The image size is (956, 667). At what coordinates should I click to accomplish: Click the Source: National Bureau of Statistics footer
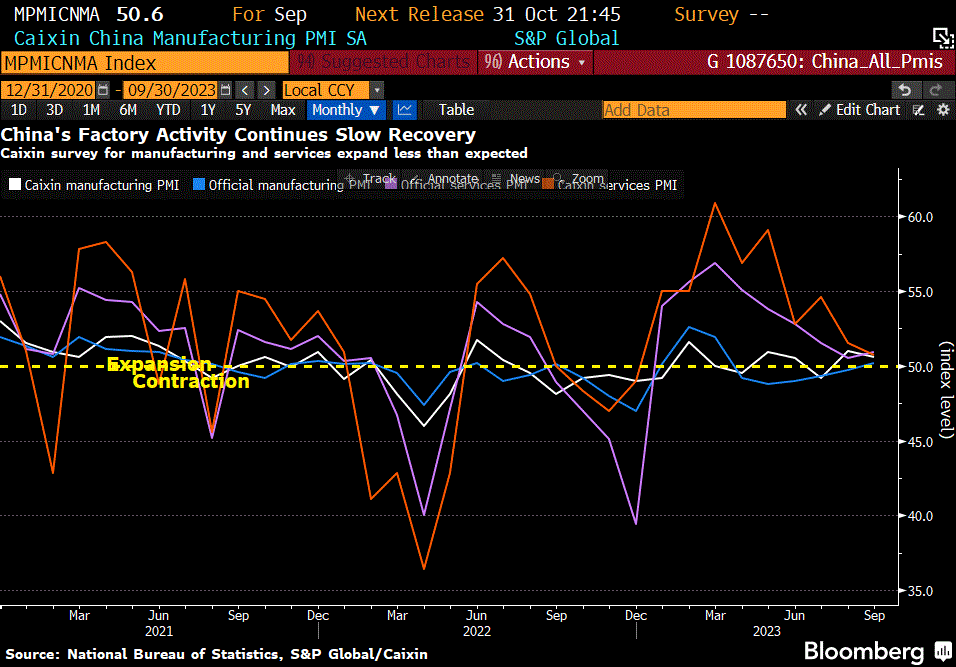216,654
